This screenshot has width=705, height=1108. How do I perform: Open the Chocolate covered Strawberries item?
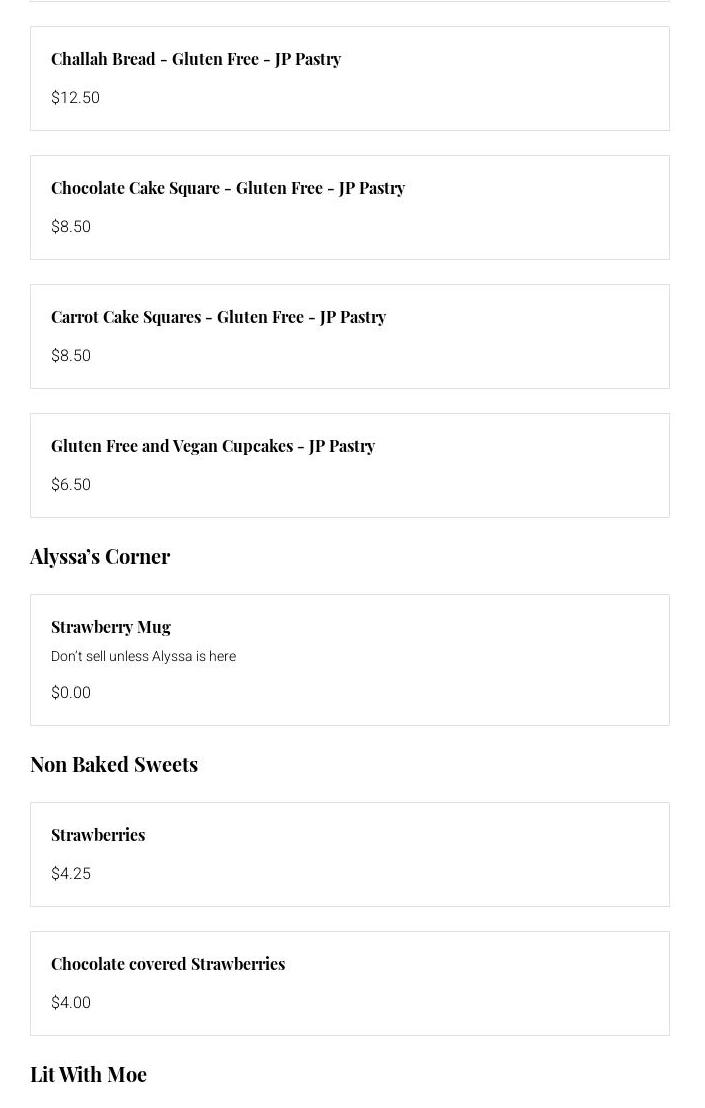point(168,964)
